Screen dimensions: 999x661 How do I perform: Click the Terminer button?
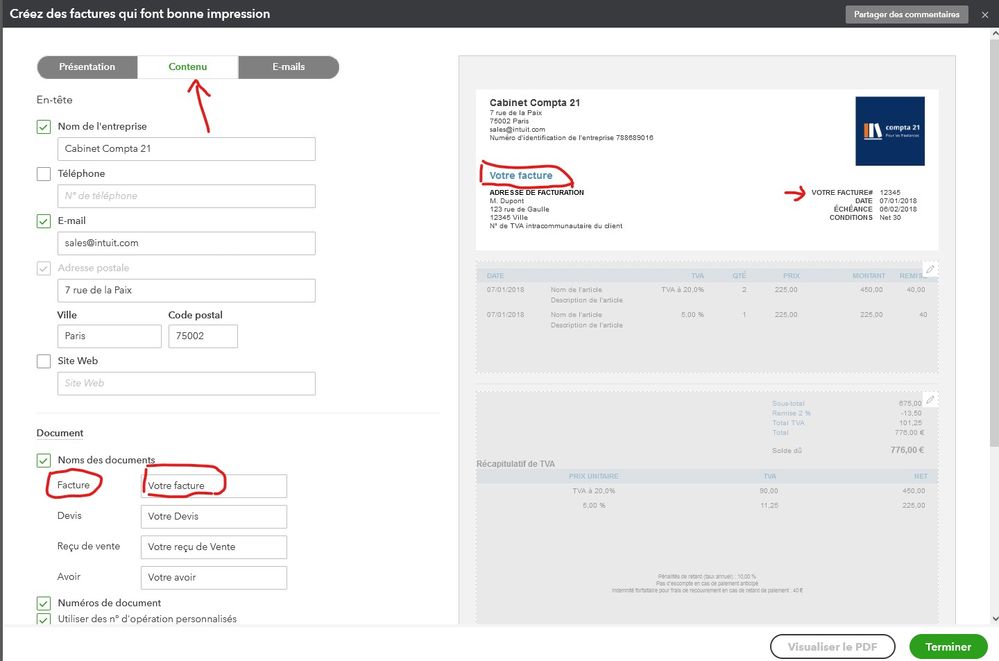948,647
